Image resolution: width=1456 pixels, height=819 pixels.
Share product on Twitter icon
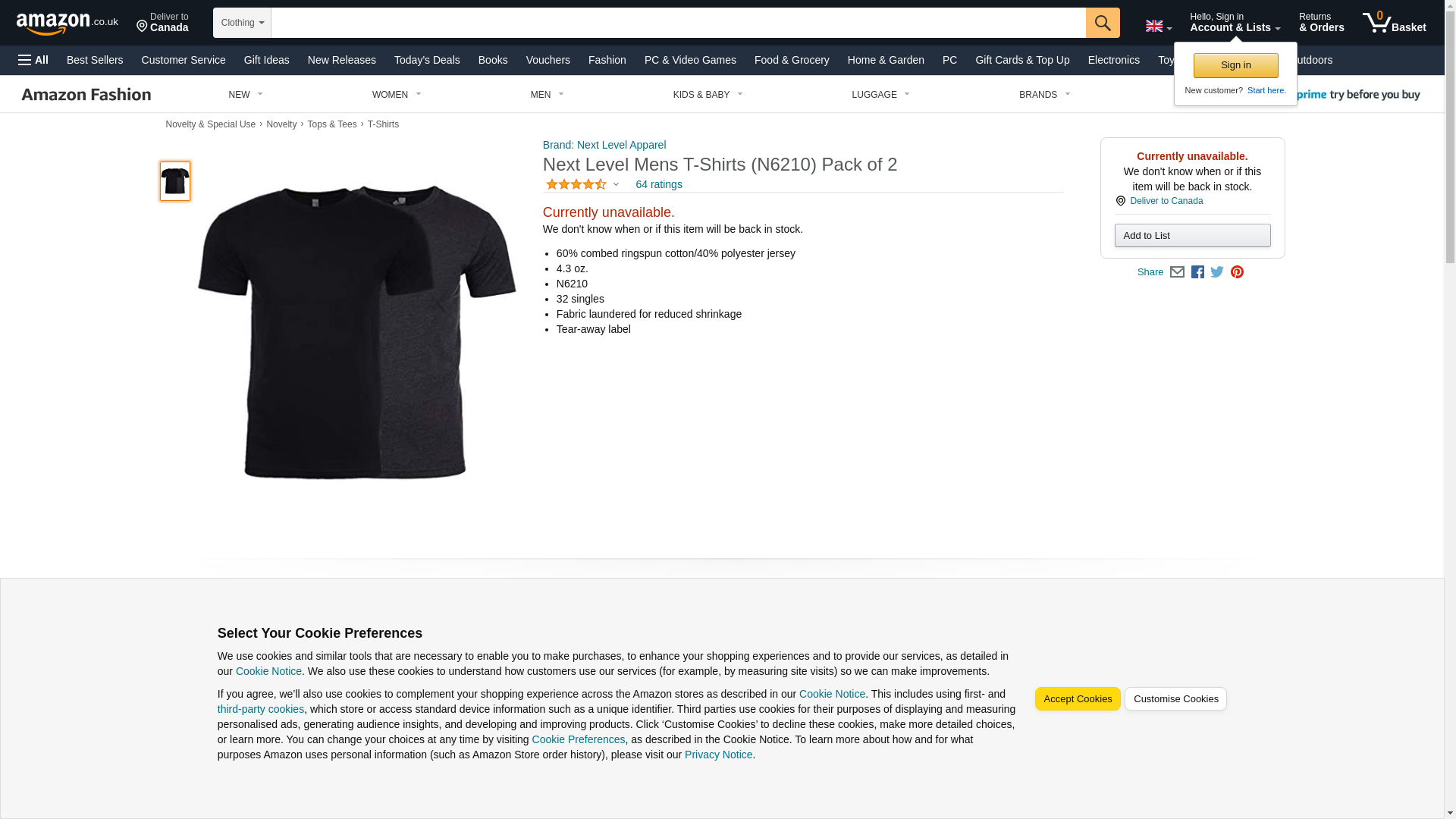tap(1216, 272)
